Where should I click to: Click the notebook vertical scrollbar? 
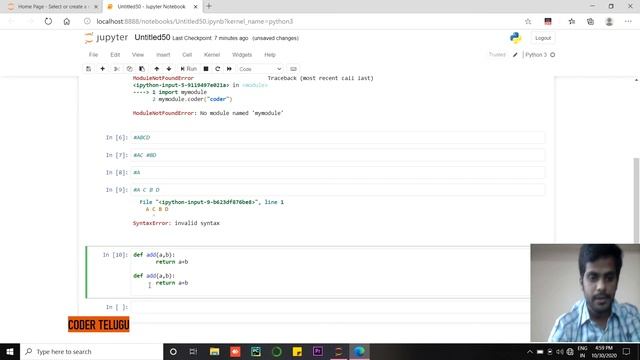pos(636,200)
